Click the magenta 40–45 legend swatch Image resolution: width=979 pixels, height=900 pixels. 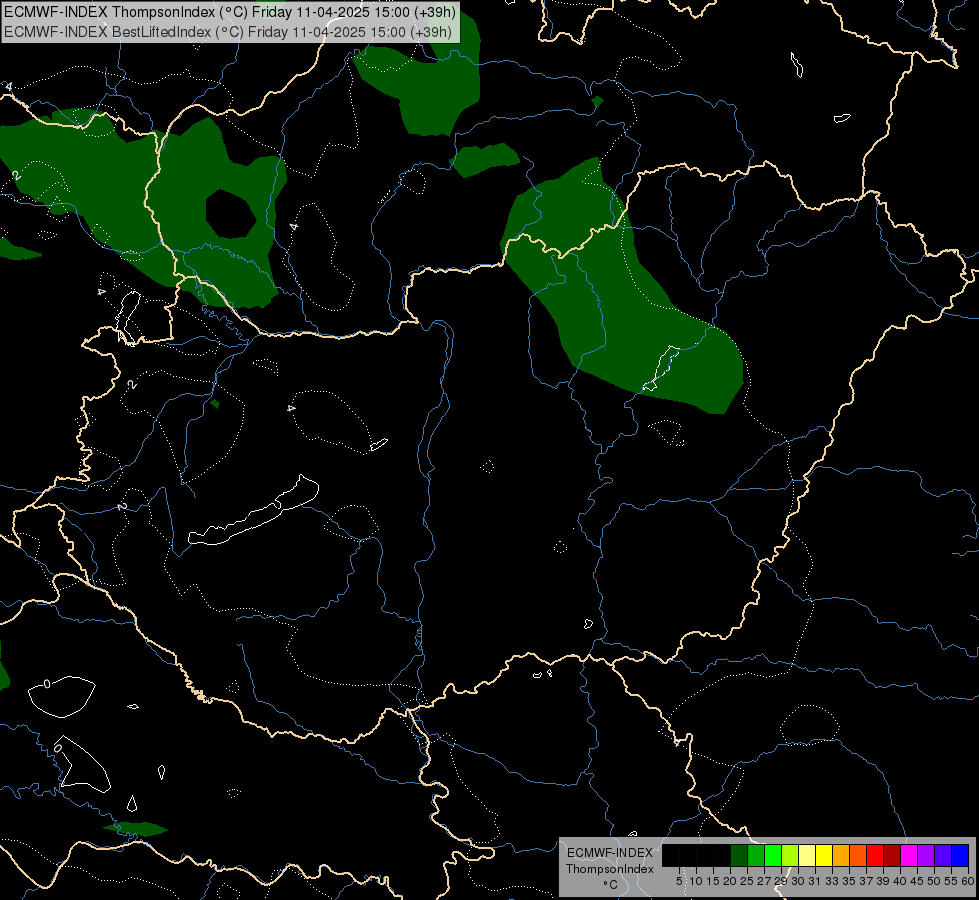click(909, 855)
